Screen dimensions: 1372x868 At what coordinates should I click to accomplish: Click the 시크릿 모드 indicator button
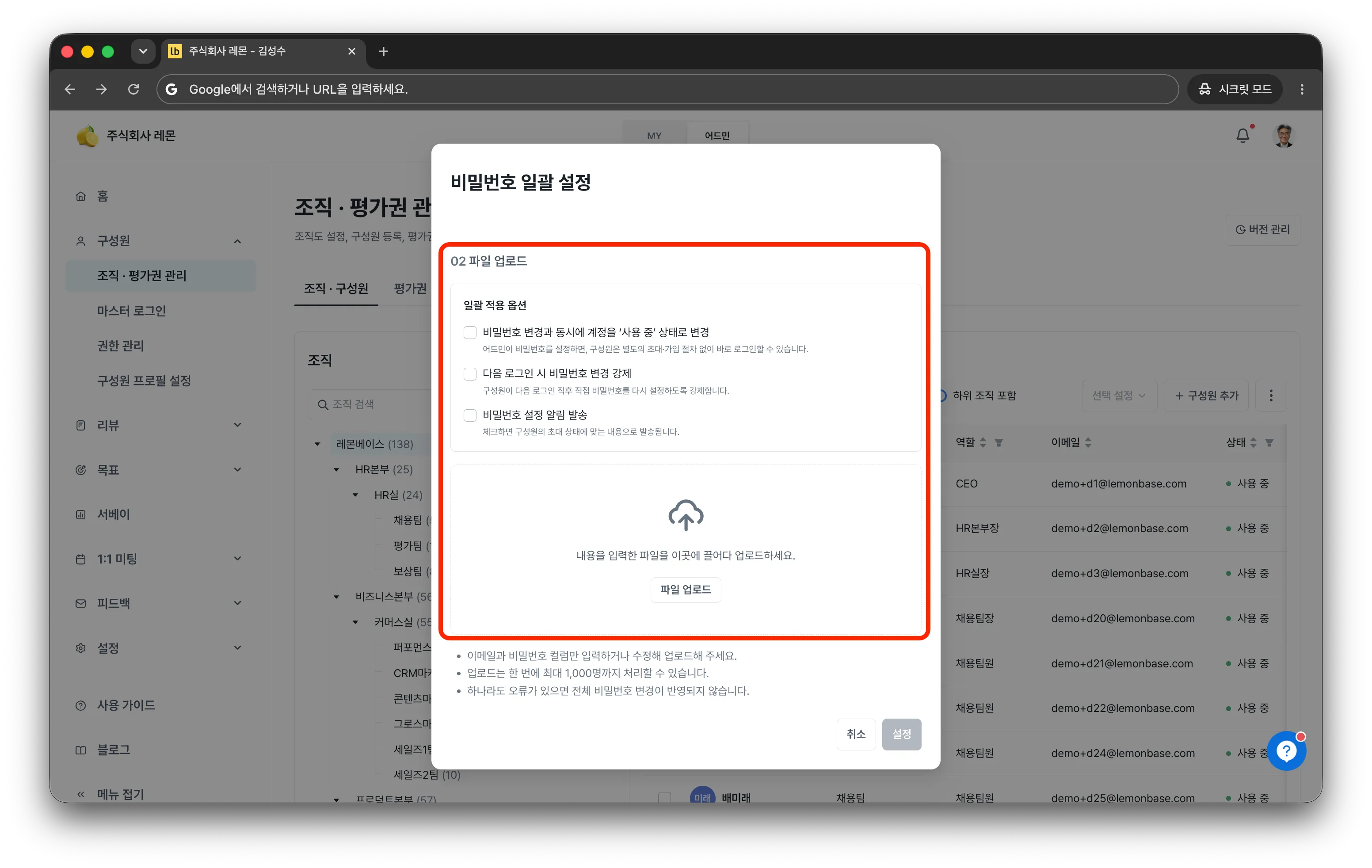click(x=1235, y=89)
